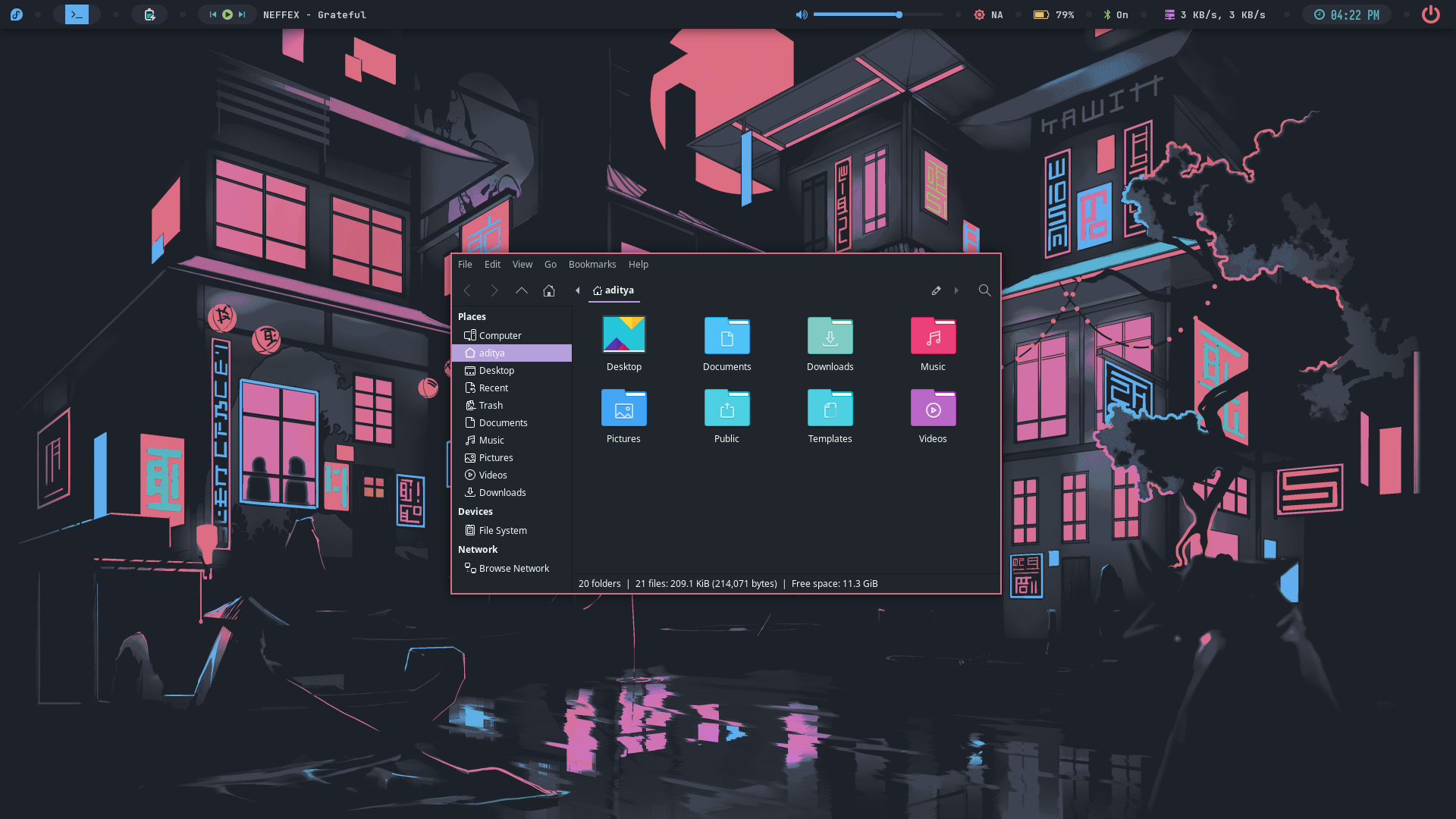Click the brightness indicator labeled NA
1456x819 pixels.
coord(988,14)
